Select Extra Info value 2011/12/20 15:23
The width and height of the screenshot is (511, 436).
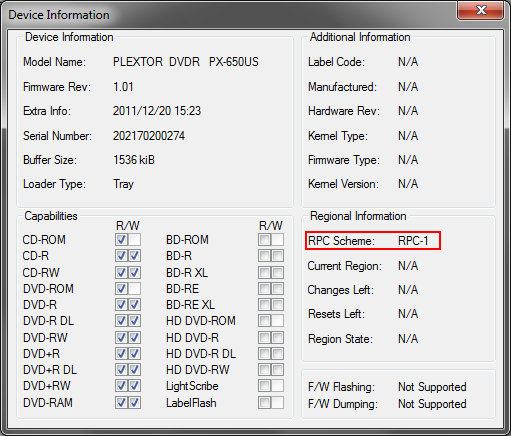tap(157, 111)
